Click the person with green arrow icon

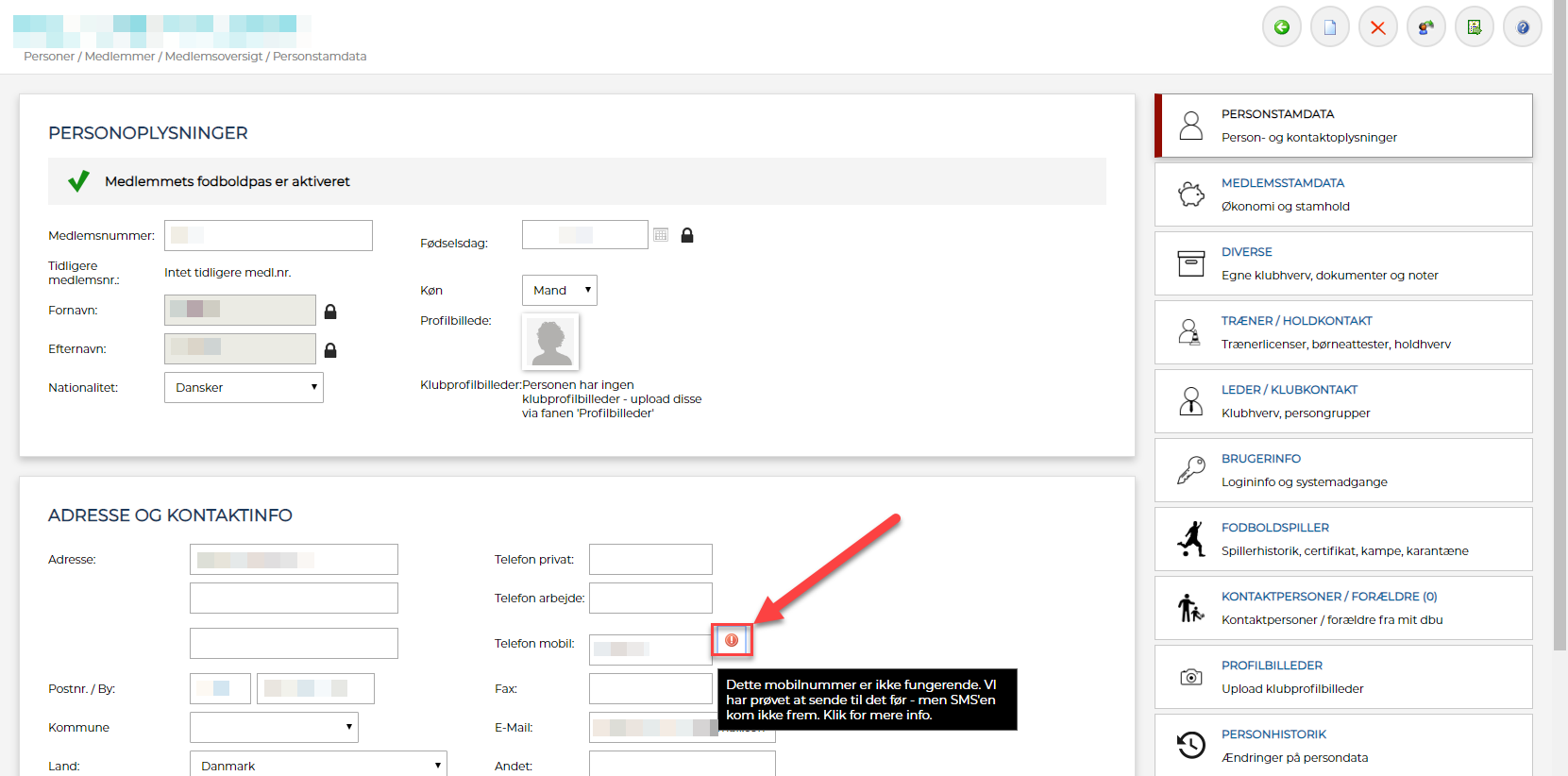tap(1426, 27)
